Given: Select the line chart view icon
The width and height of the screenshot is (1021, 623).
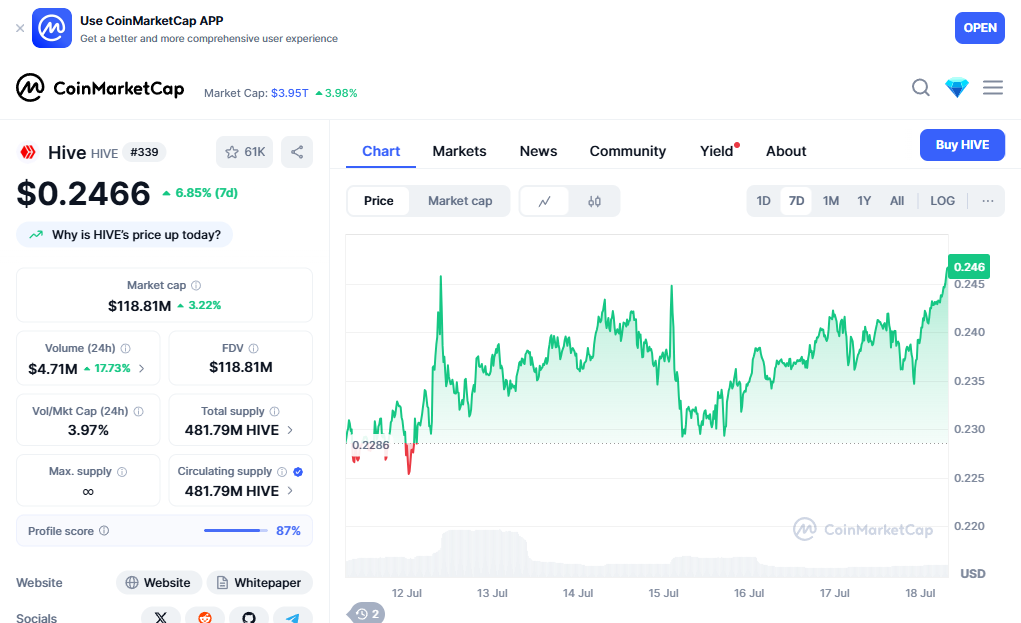Looking at the screenshot, I should point(545,201).
